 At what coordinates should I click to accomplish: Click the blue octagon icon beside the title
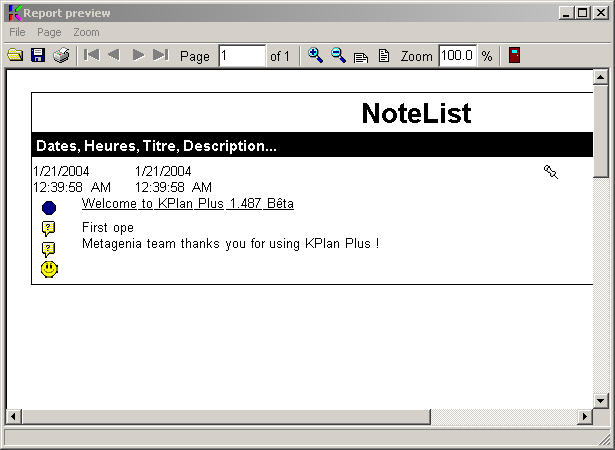point(49,208)
